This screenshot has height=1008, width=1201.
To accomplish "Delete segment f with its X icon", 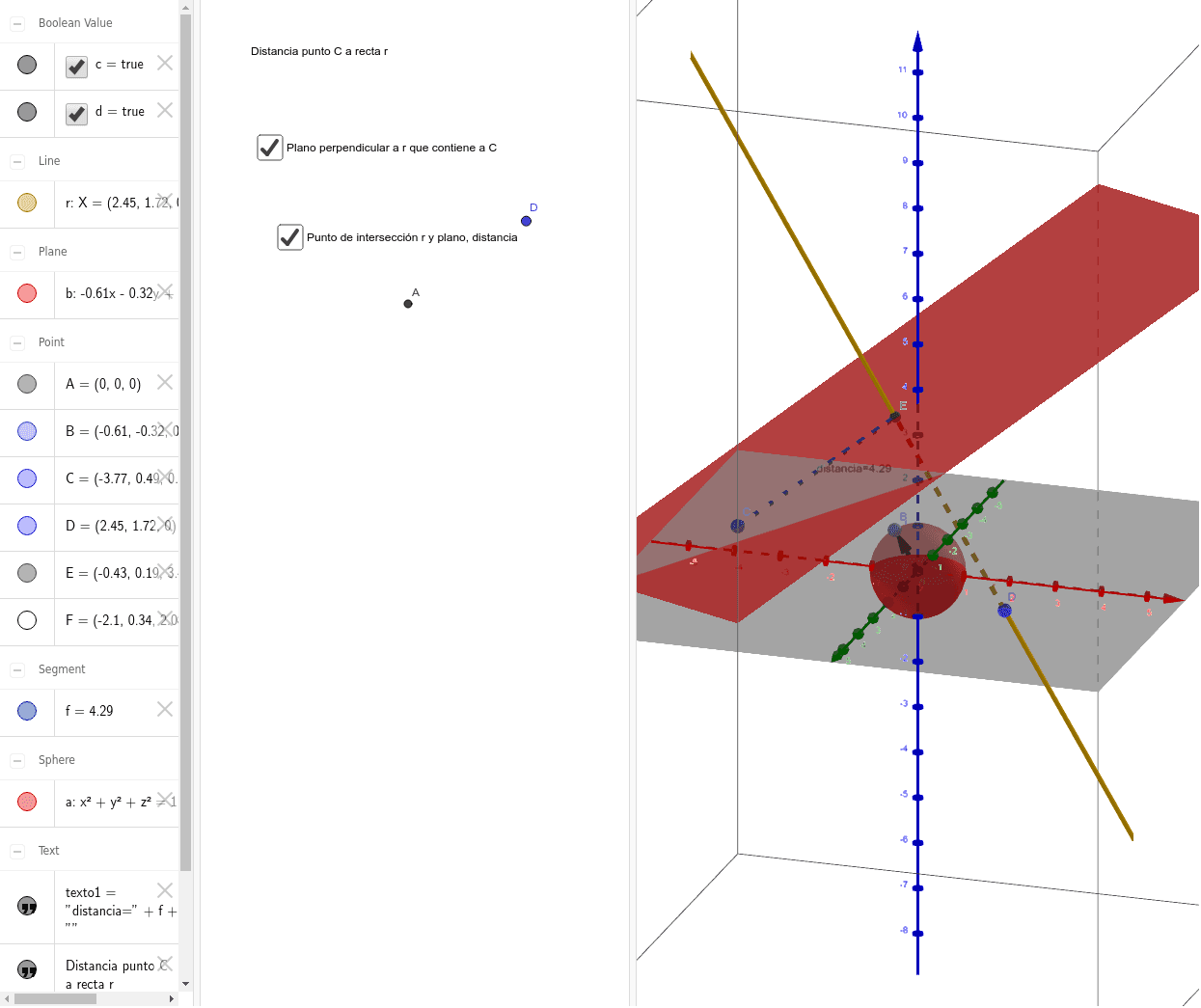I will pos(165,709).
